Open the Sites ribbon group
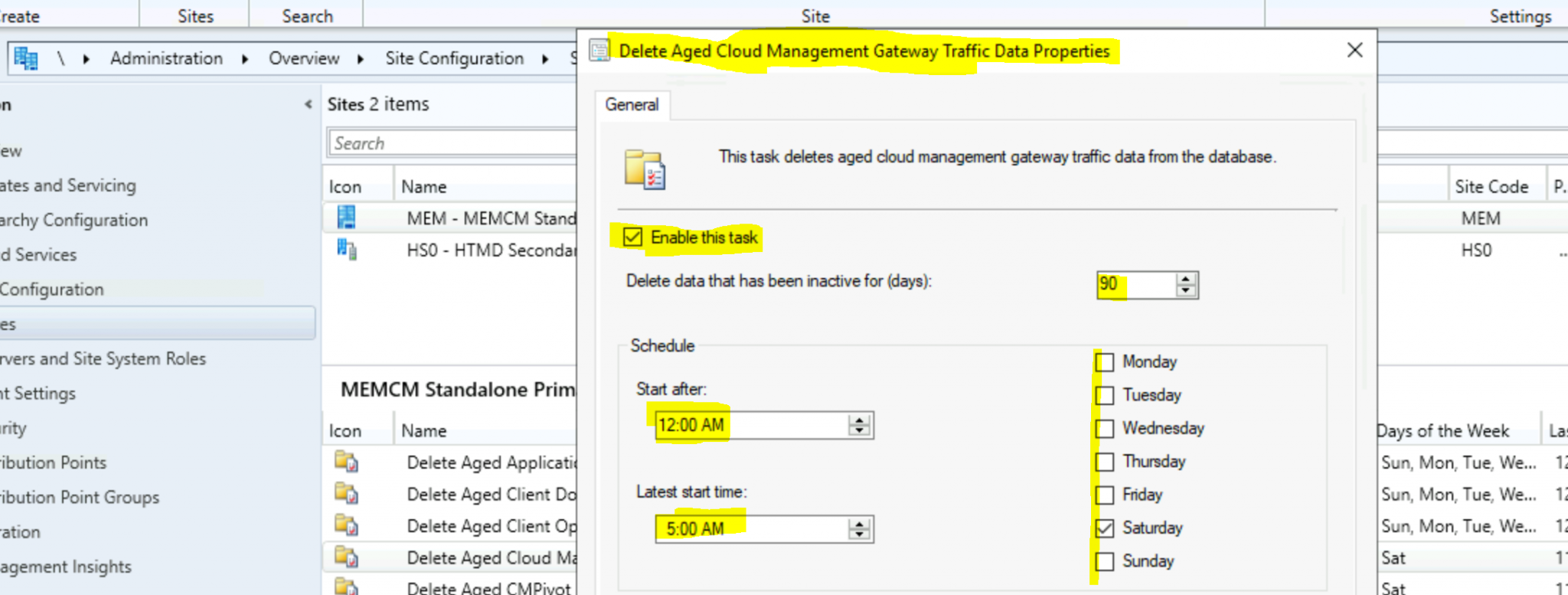 pyautogui.click(x=195, y=16)
